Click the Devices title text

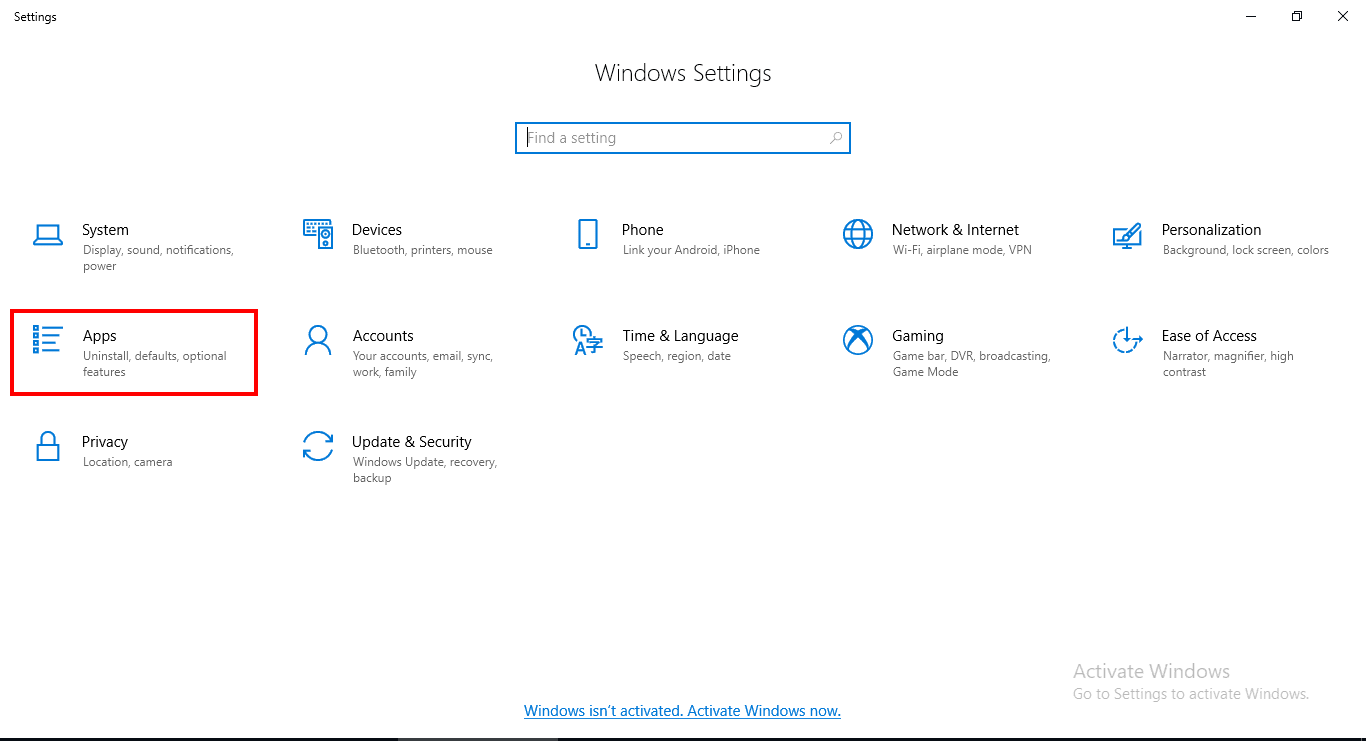[x=377, y=230]
